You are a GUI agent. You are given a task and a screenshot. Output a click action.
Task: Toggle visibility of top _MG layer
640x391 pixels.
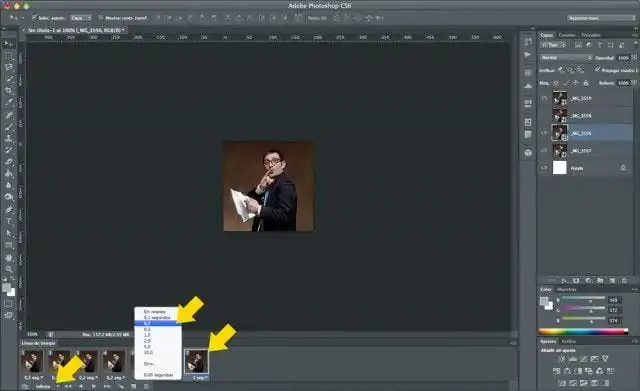click(544, 98)
